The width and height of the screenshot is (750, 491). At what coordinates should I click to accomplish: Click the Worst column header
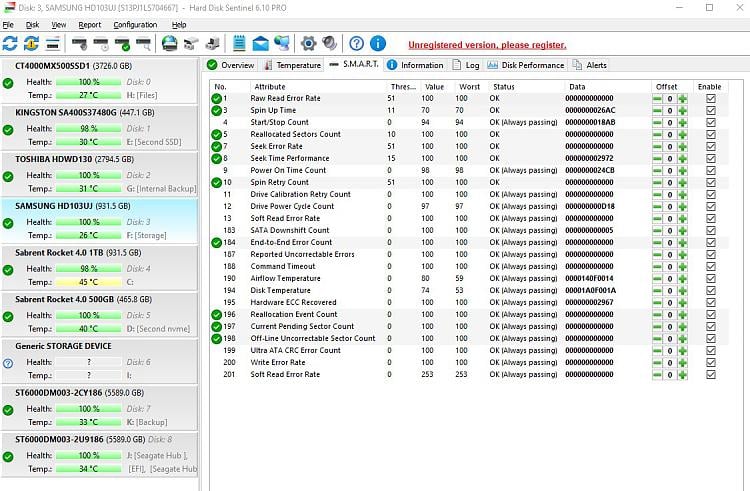(469, 87)
